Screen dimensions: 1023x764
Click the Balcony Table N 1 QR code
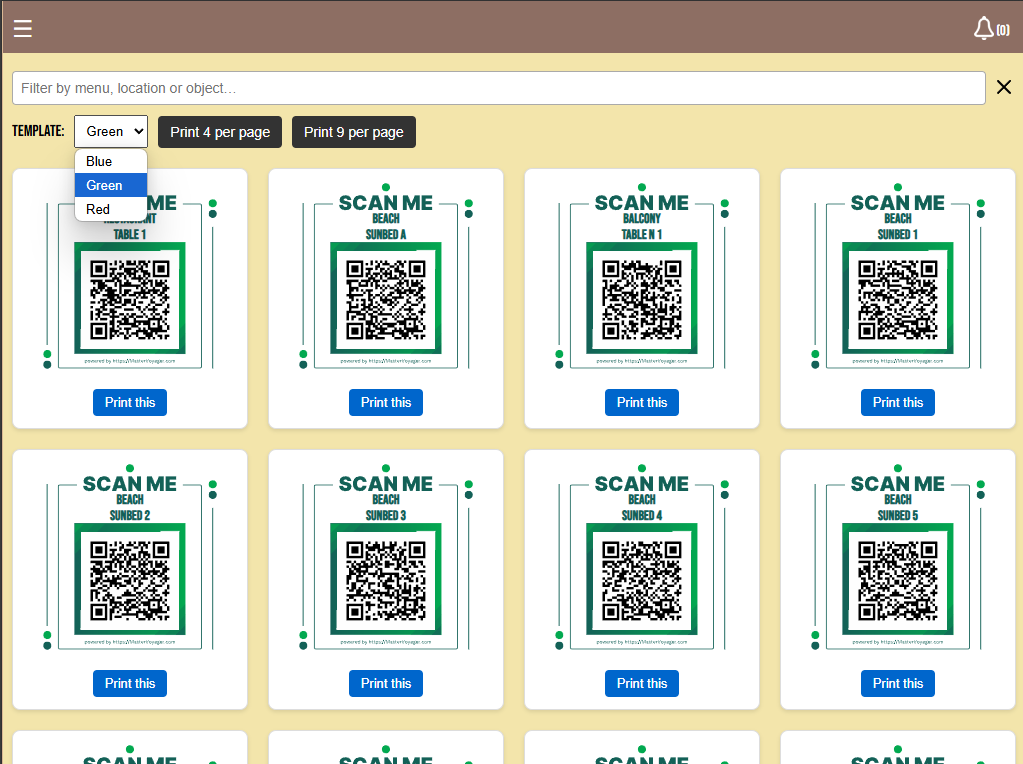pos(642,299)
